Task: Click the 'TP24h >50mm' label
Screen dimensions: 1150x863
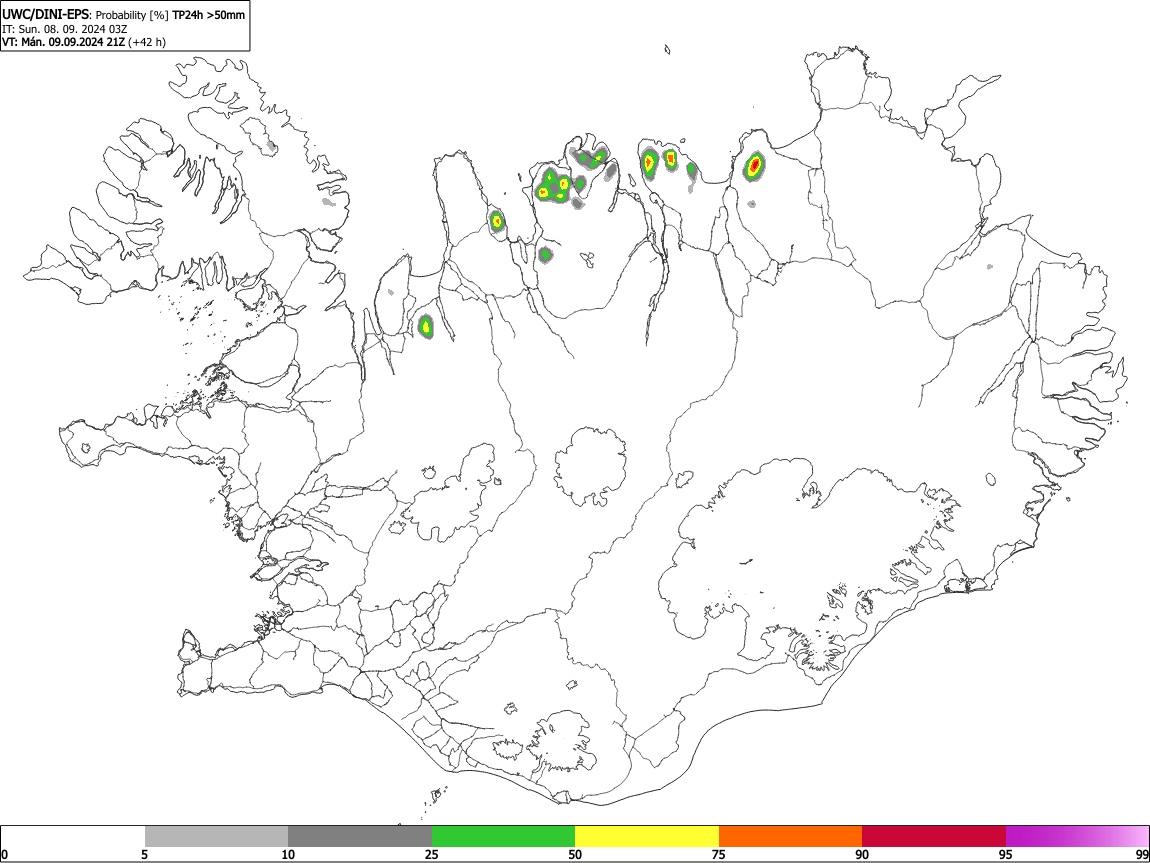Action: (x=208, y=15)
